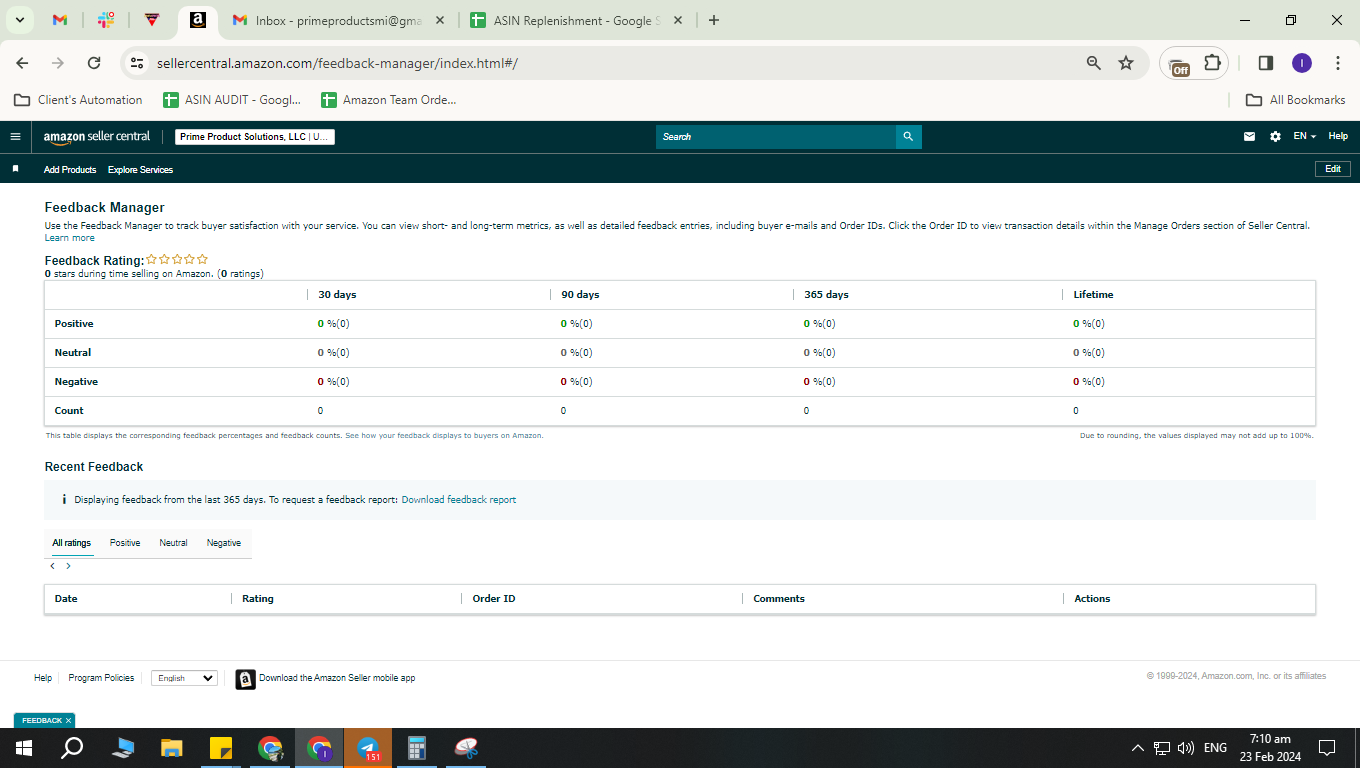Open the Seller Central hamburger menu
The image size is (1360, 768).
[x=15, y=137]
